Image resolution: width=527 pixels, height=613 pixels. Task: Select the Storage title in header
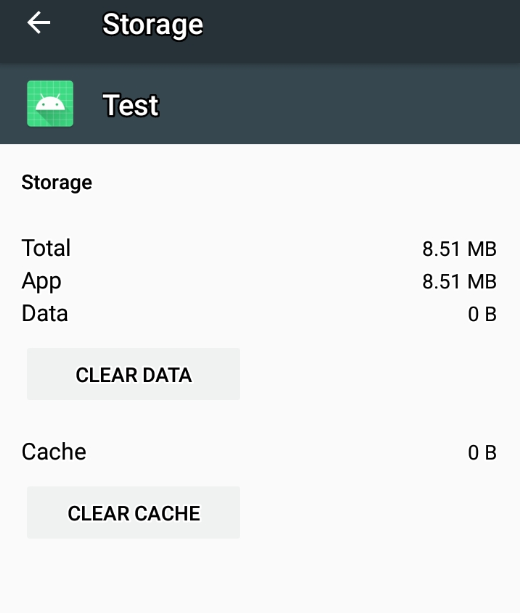(x=152, y=25)
